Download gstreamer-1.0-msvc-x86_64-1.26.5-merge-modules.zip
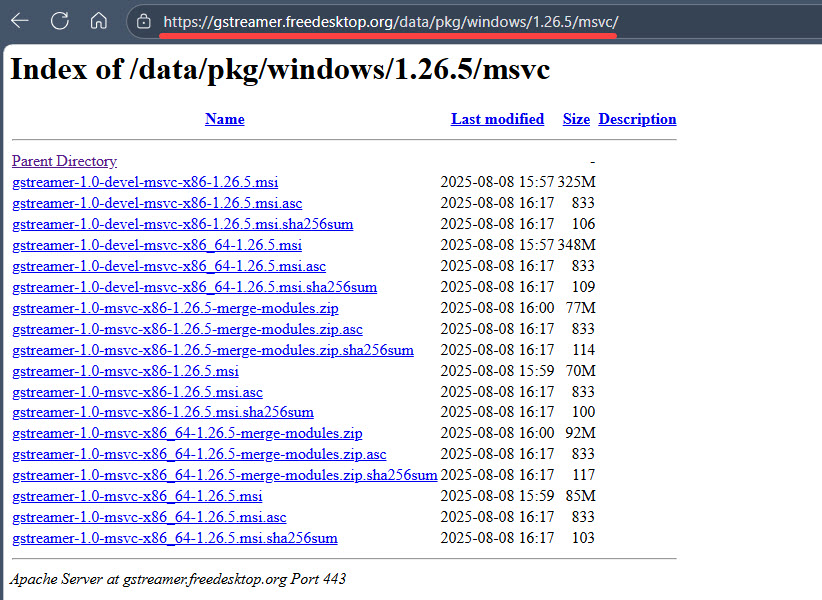822x600 pixels. (187, 434)
